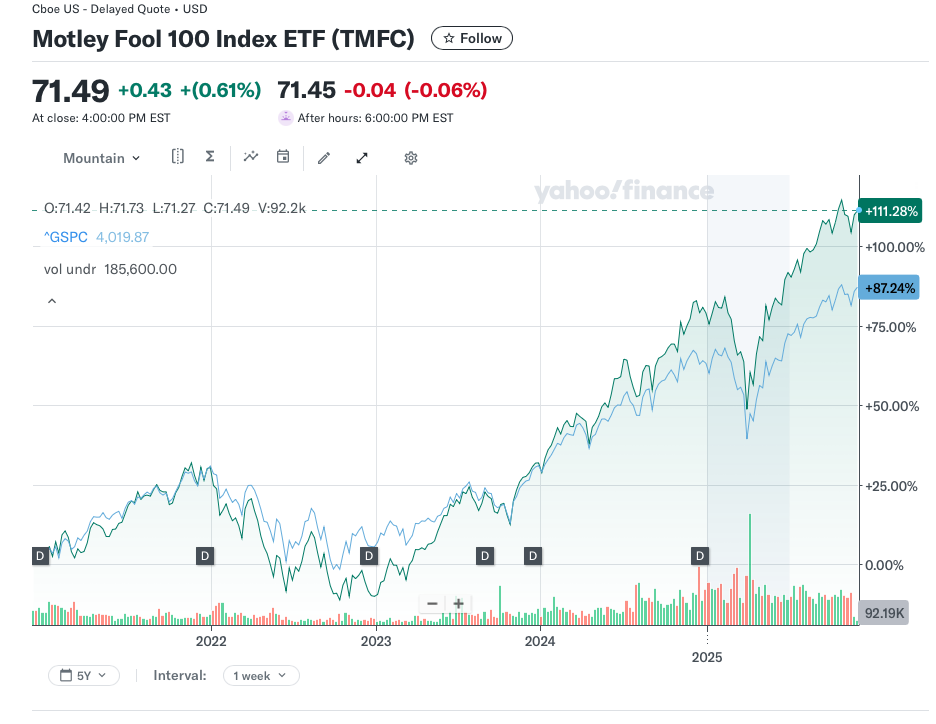Change the 1 week interval dropdown
Screen dimensions: 936x724
point(260,676)
